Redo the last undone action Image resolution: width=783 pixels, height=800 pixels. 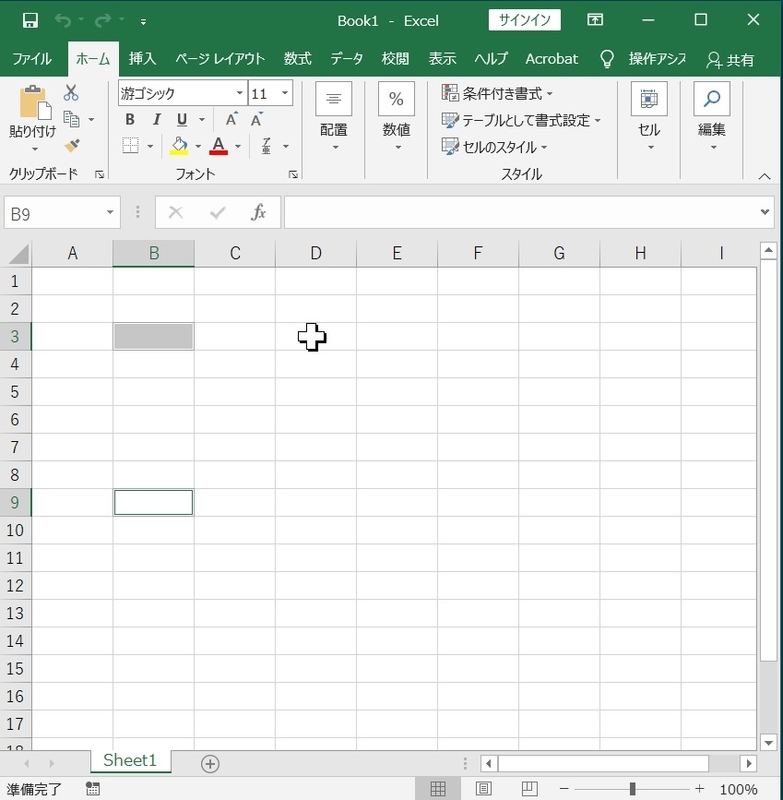103,20
